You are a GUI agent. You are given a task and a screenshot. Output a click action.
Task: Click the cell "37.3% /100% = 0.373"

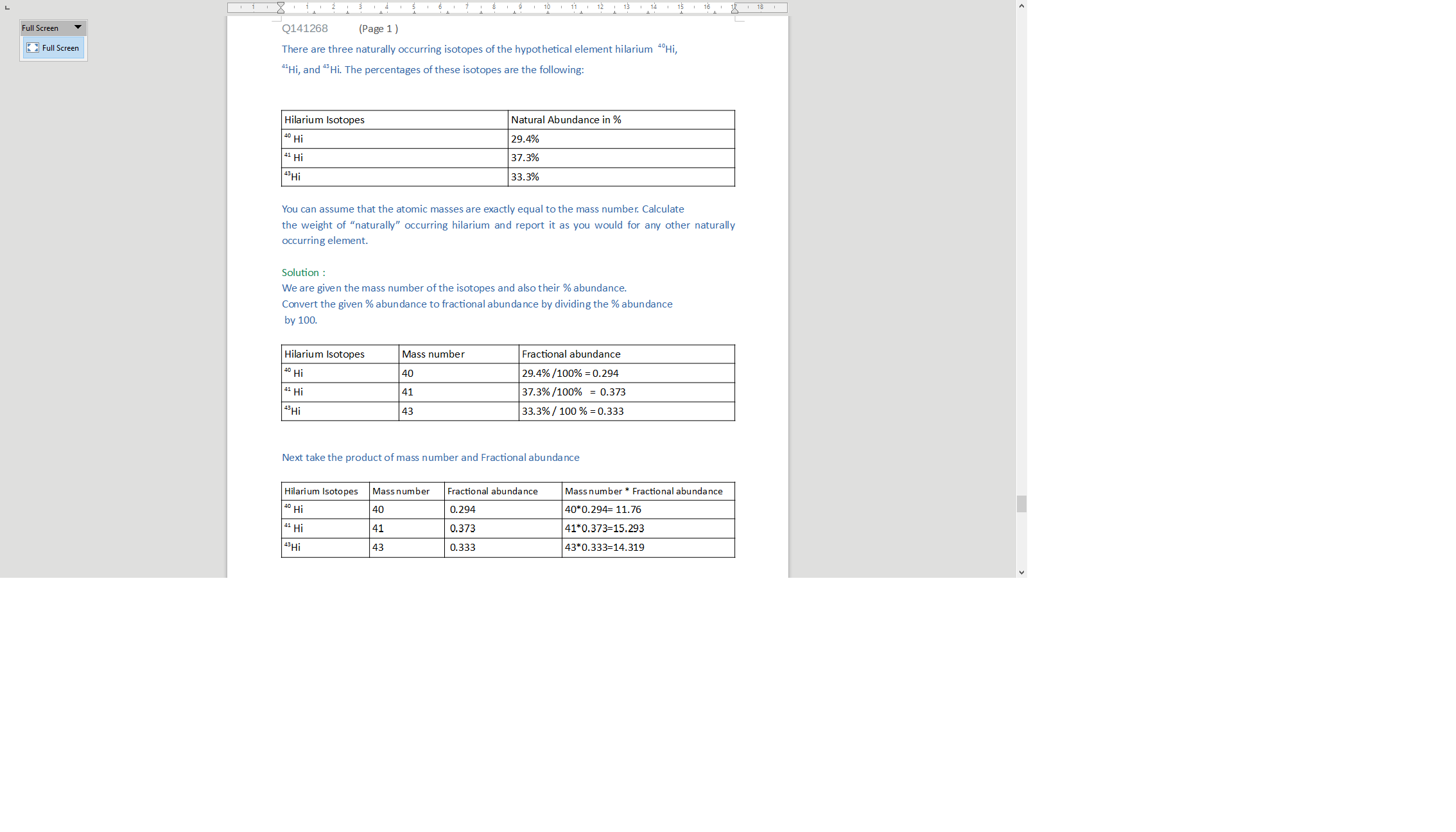(573, 392)
